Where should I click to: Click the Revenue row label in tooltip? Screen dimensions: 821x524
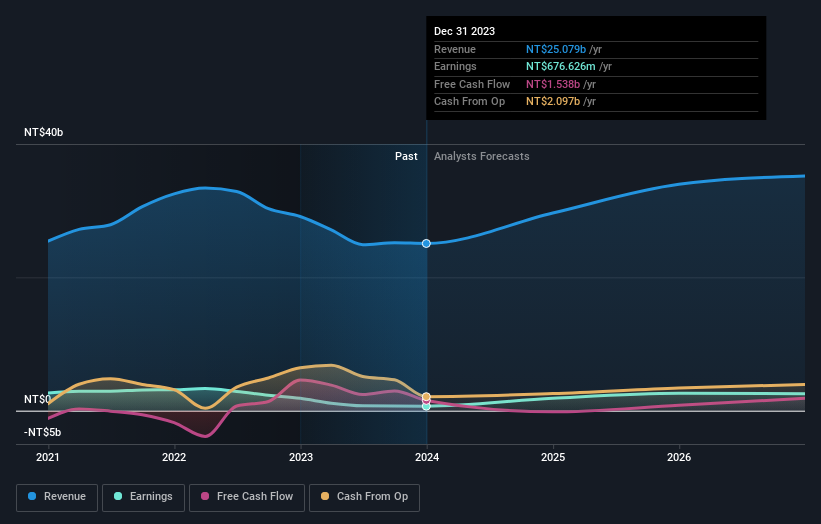pyautogui.click(x=454, y=49)
